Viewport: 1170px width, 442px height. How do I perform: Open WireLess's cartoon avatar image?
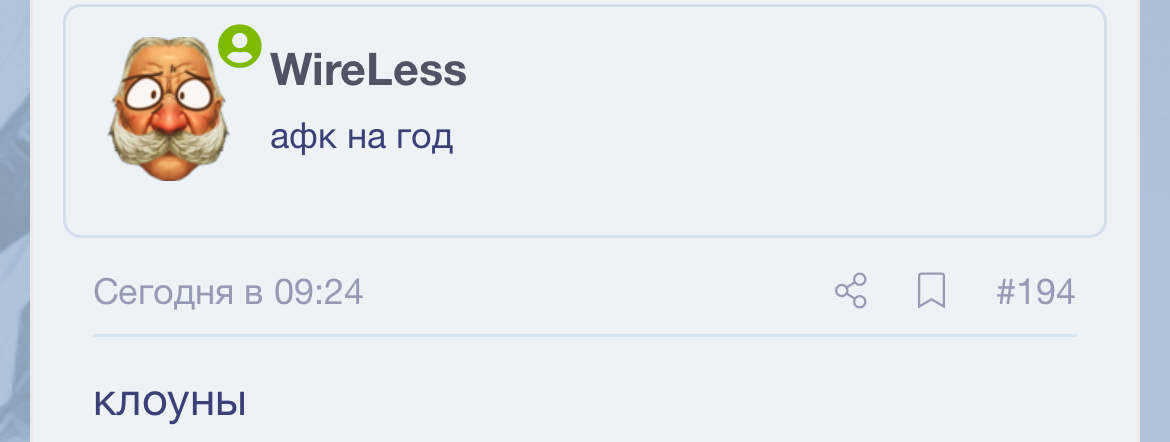[168, 110]
